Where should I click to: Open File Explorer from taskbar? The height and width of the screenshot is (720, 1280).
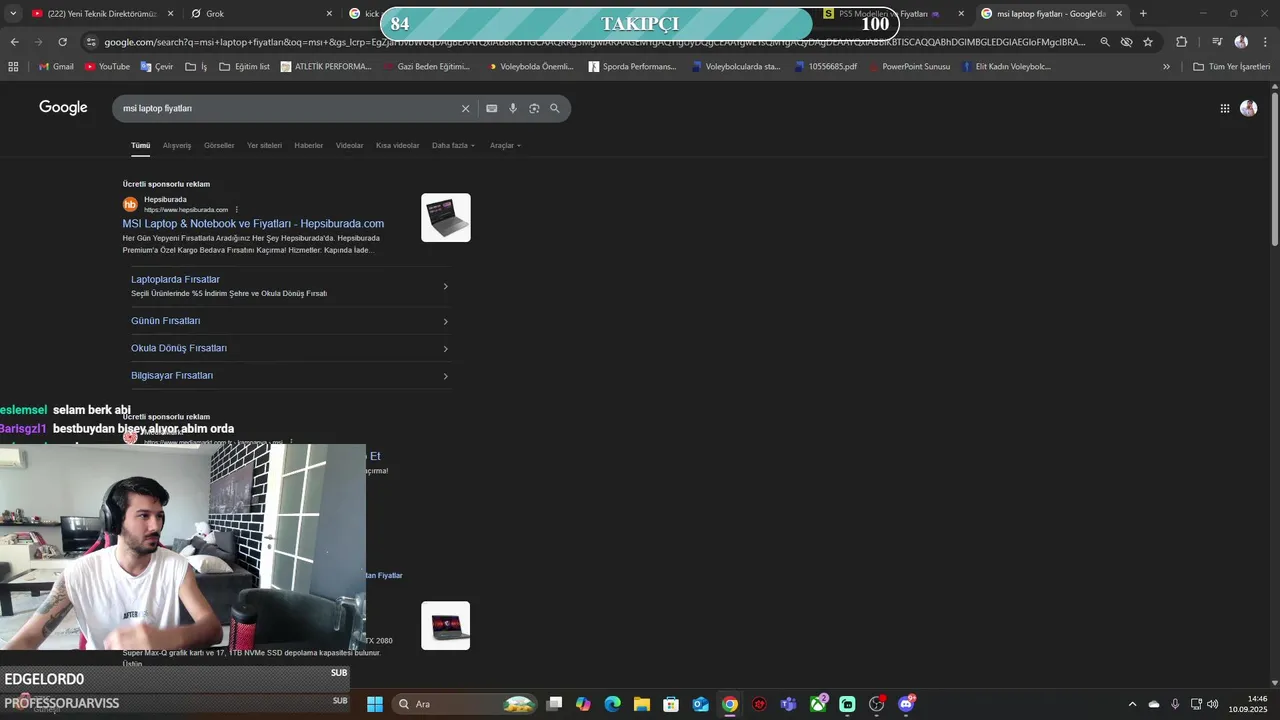[642, 704]
